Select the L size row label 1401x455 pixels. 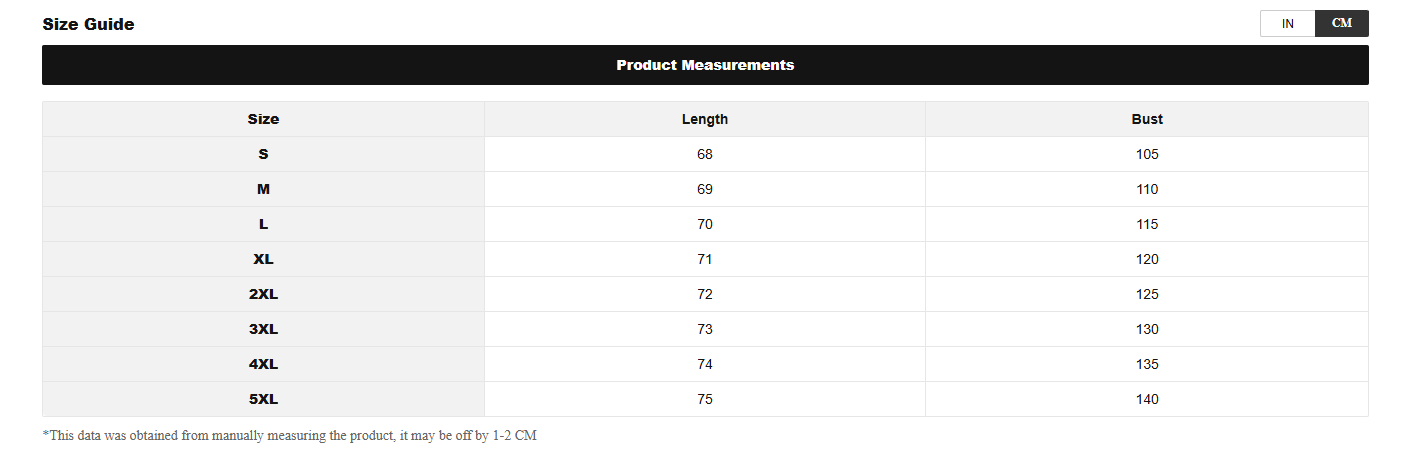(x=263, y=224)
